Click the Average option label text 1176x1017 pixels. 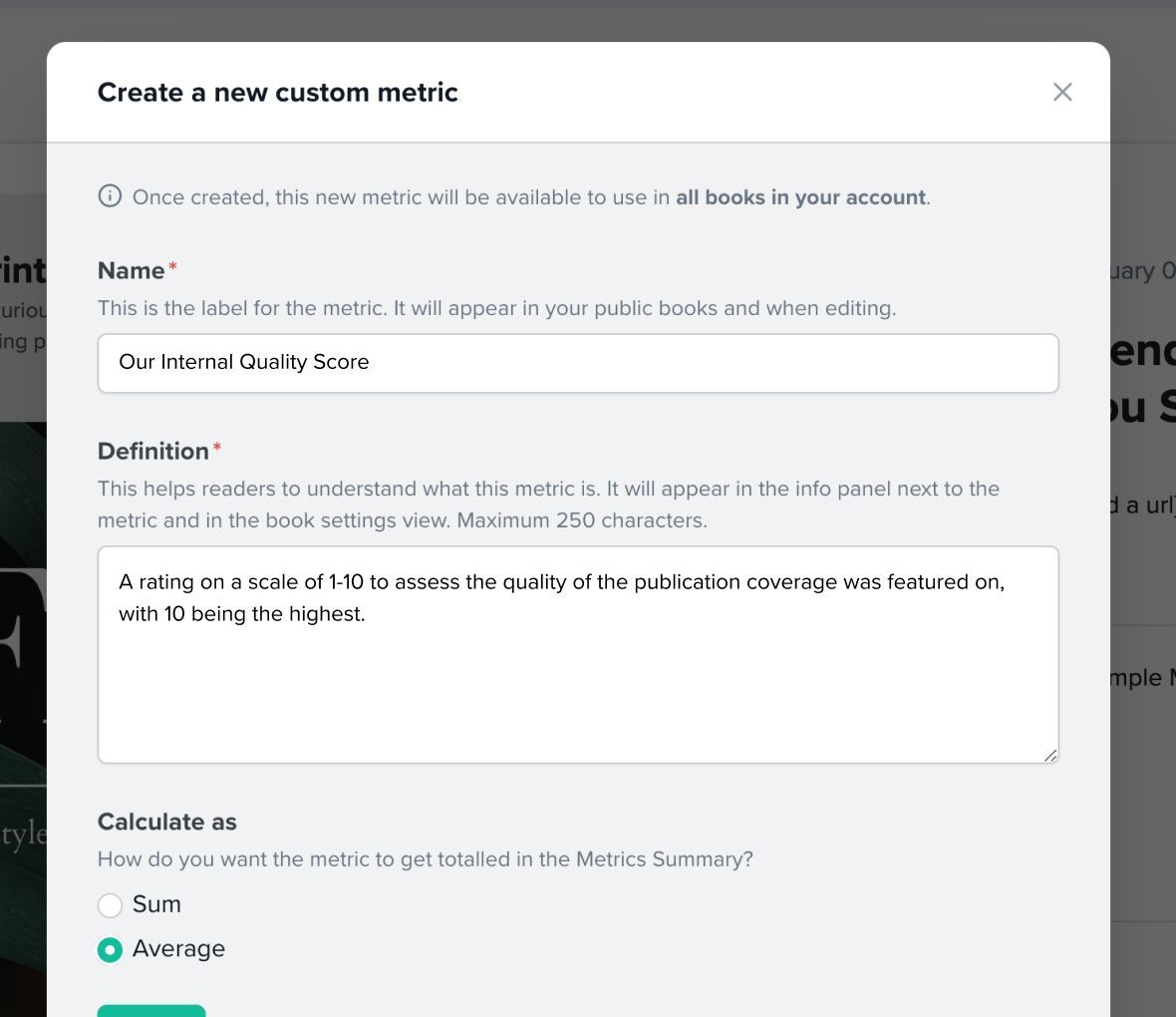pyautogui.click(x=178, y=948)
